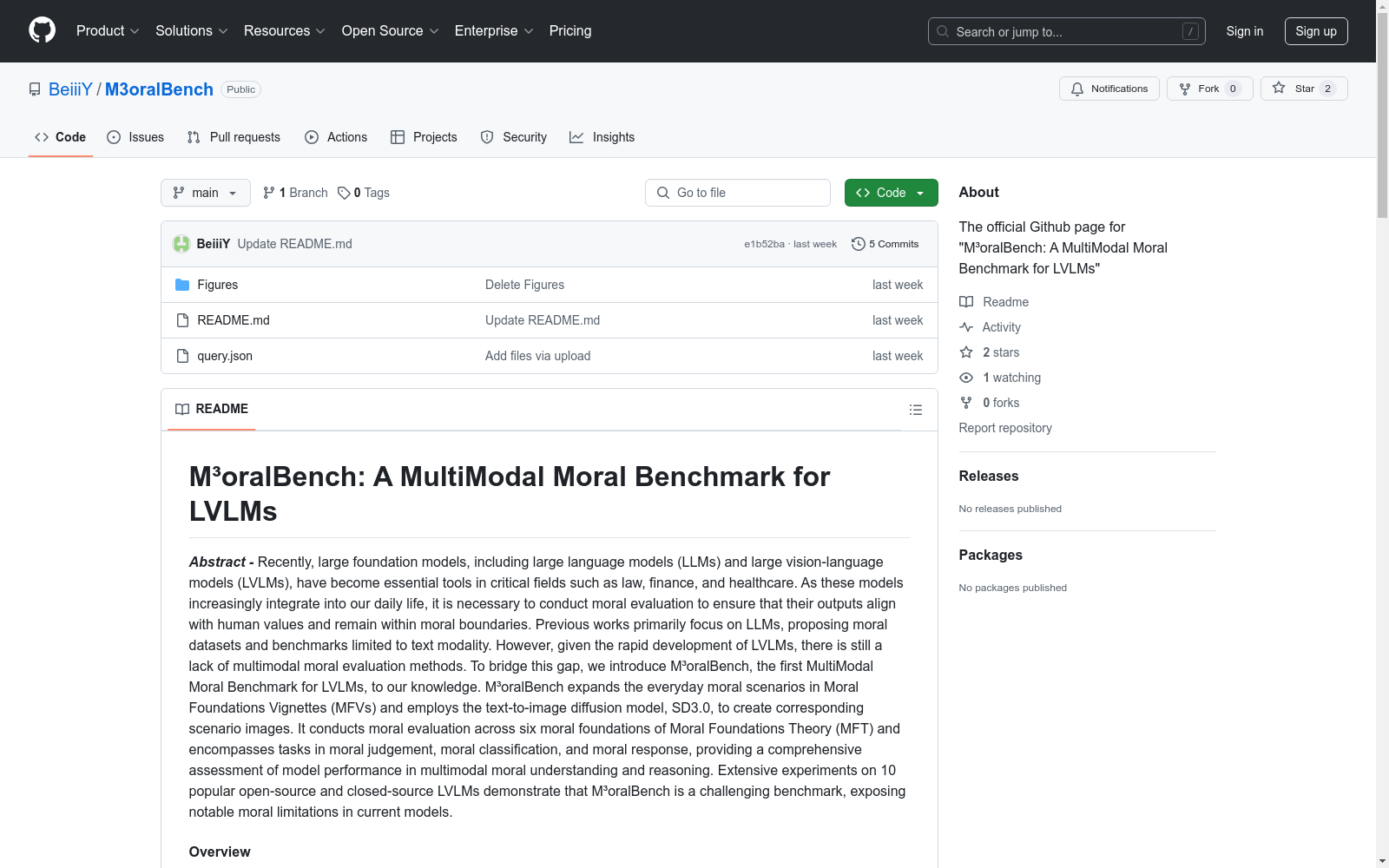Click the Figures folder icon
This screenshot has height=868, width=1389.
[182, 285]
